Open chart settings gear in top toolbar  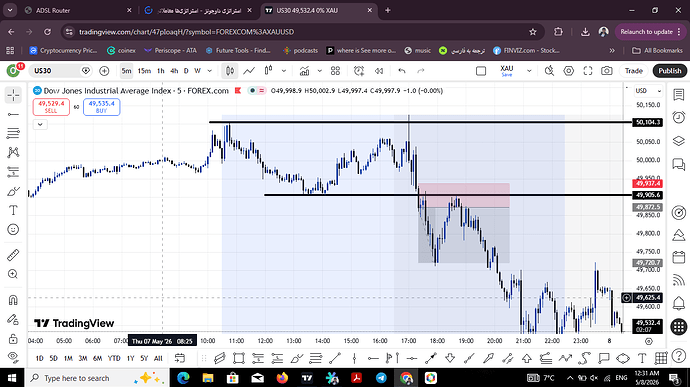(569, 71)
